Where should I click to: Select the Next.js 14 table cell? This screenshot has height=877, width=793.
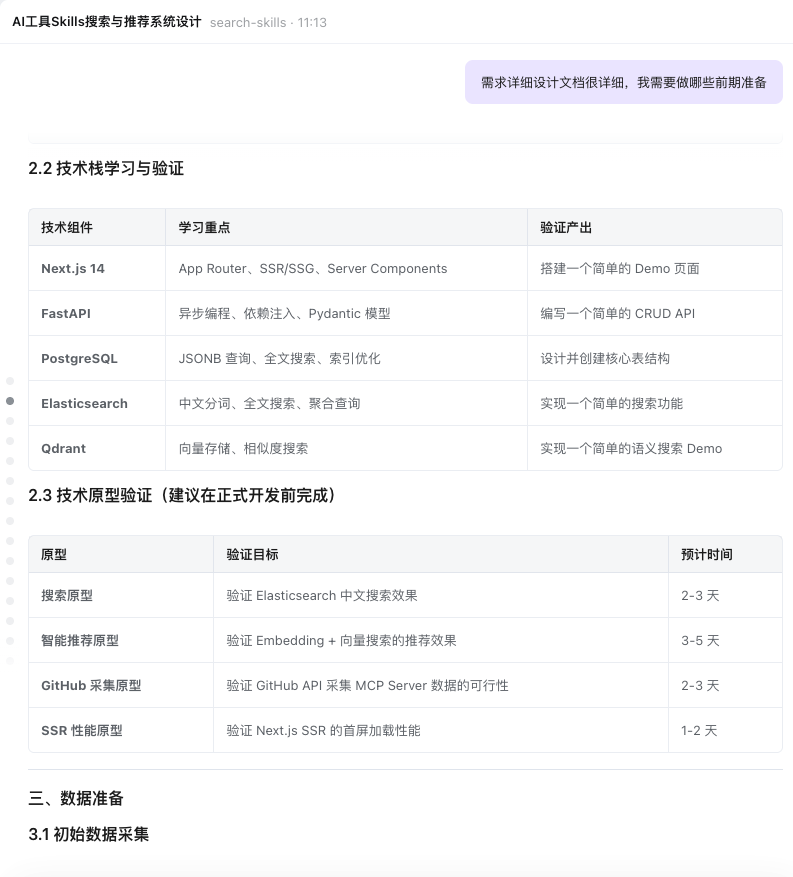tap(73, 269)
